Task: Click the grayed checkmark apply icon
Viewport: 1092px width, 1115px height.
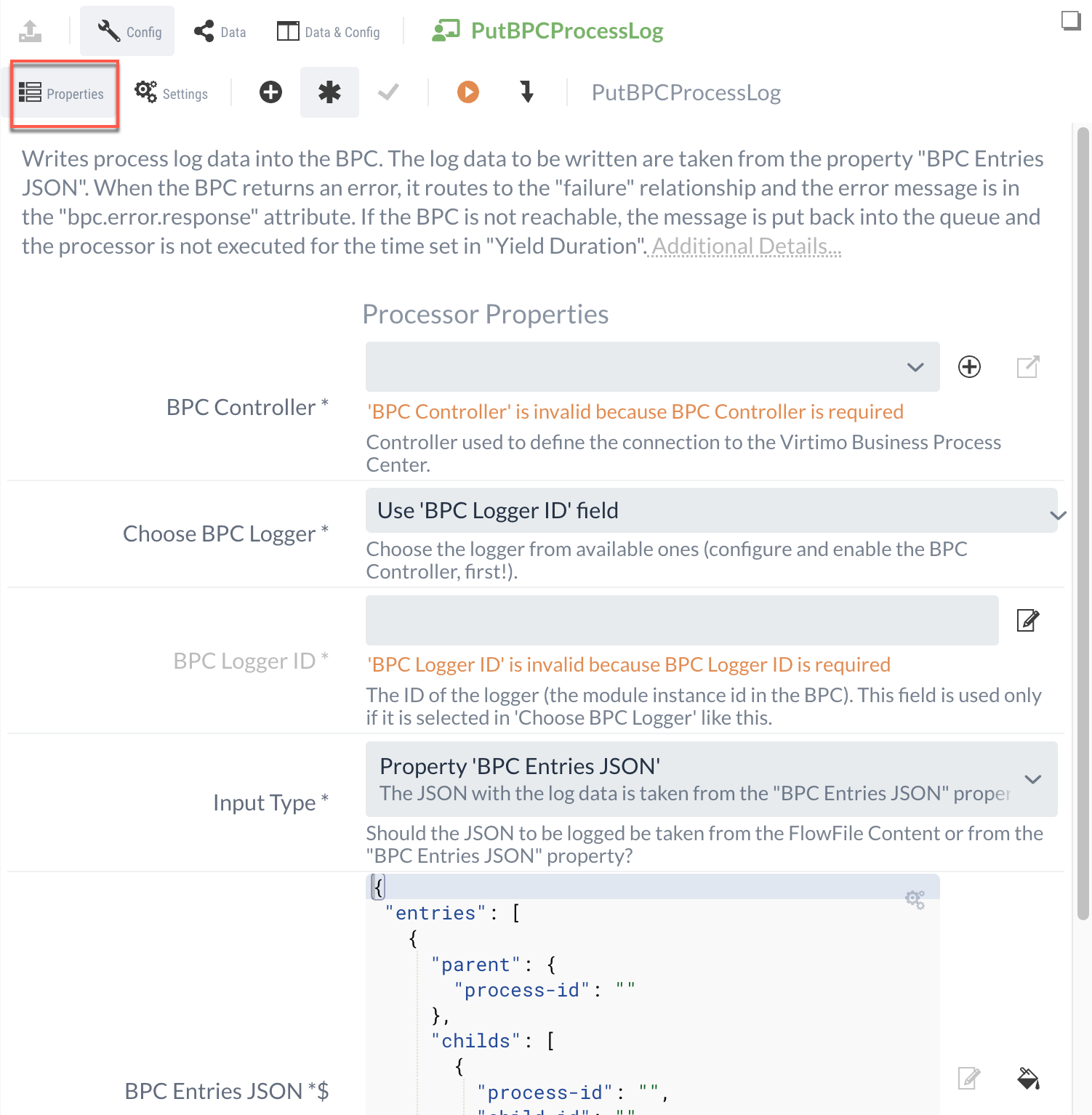Action: pyautogui.click(x=388, y=92)
